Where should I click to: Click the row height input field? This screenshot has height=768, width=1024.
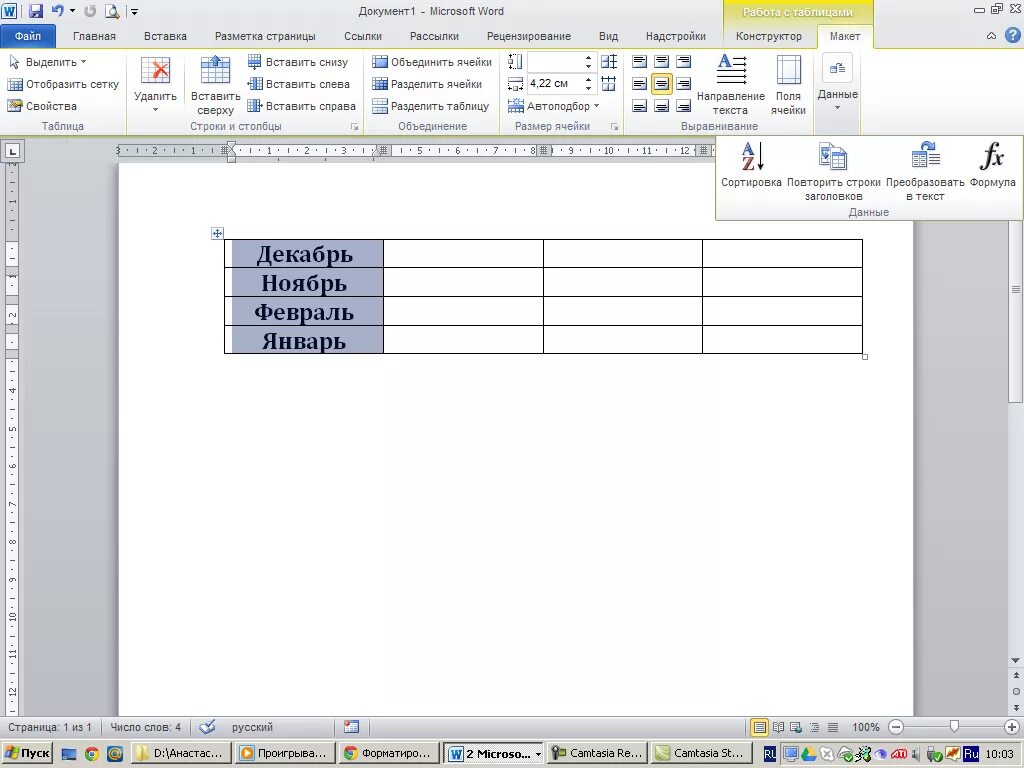(555, 62)
